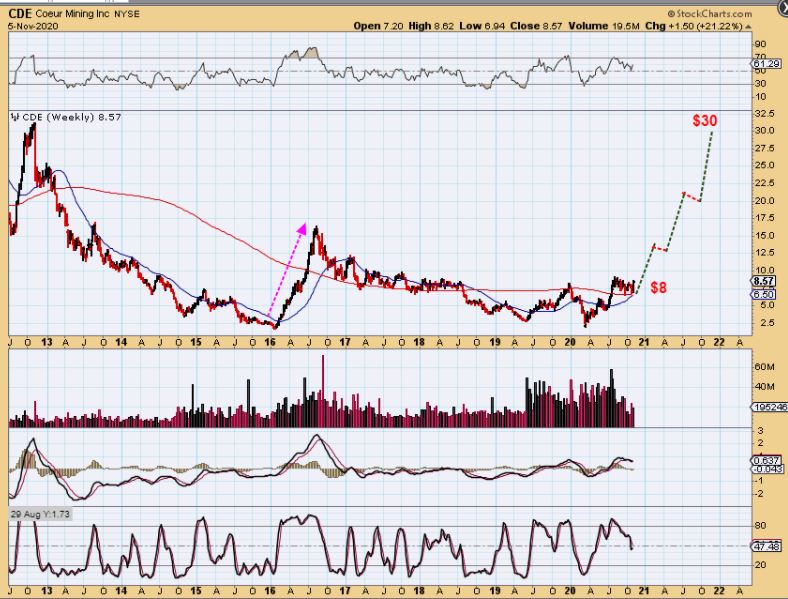Viewport: 788px width, 599px height.
Task: Click the 32.5 price axis label
Action: 764,114
